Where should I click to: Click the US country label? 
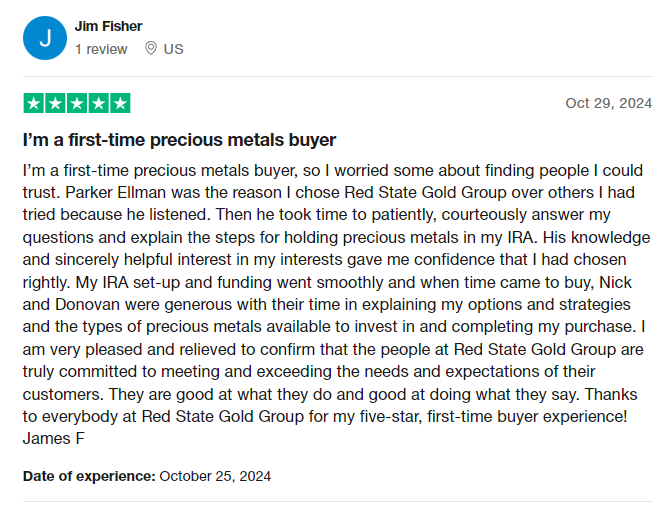coord(174,49)
